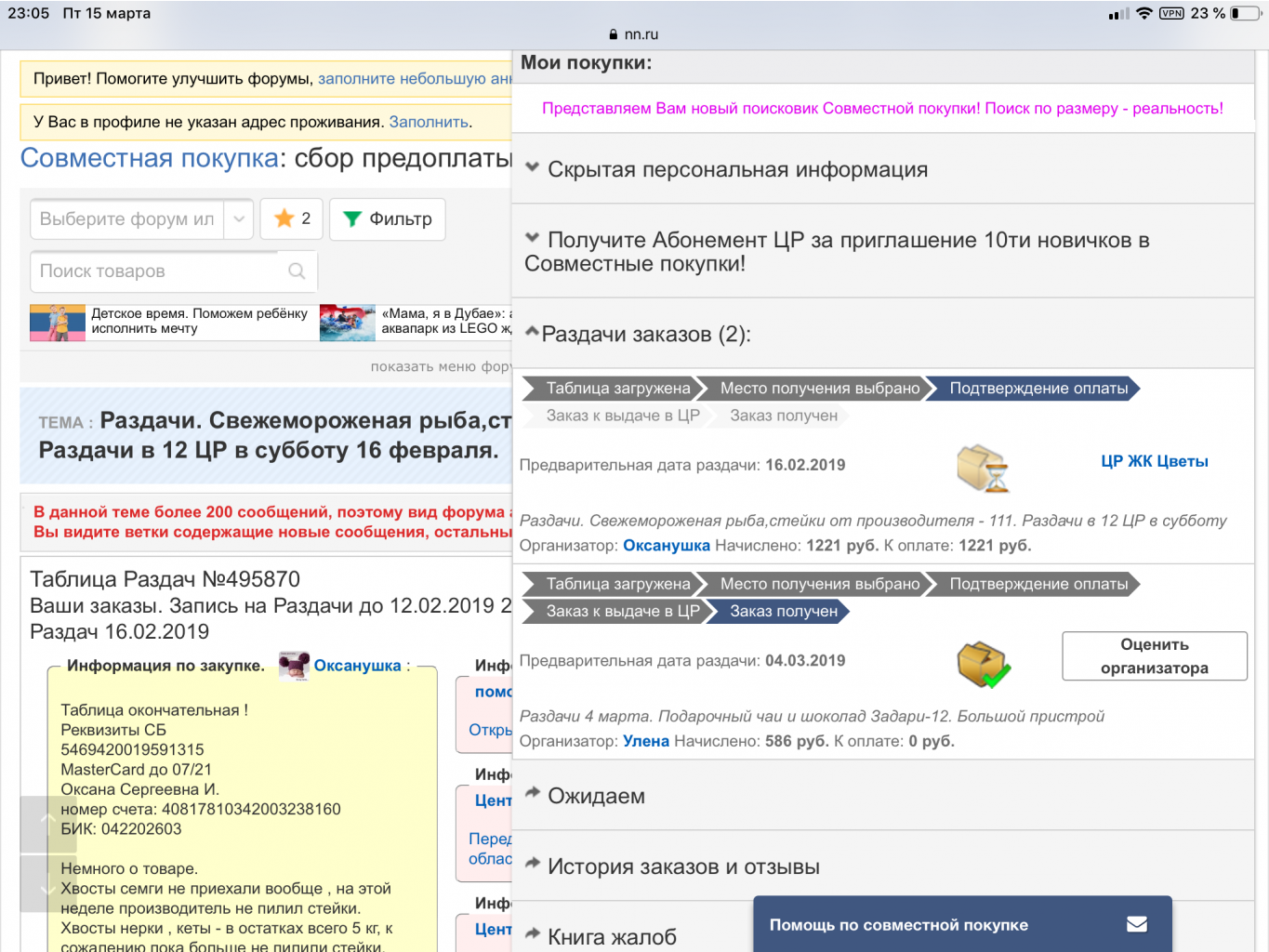Click показать меню форума link
The image size is (1269, 952).
[441, 366]
